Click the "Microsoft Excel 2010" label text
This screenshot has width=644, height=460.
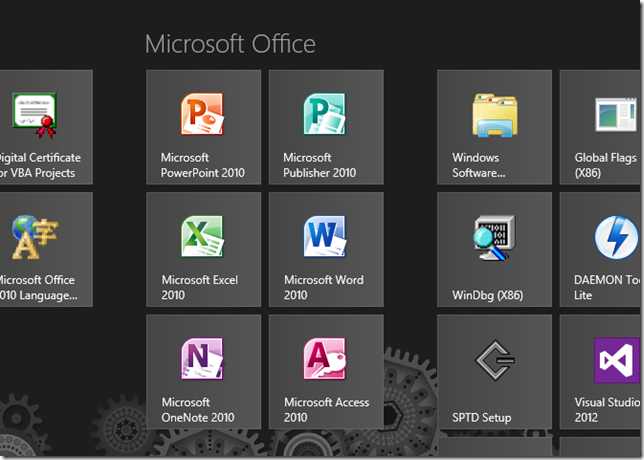(x=200, y=288)
